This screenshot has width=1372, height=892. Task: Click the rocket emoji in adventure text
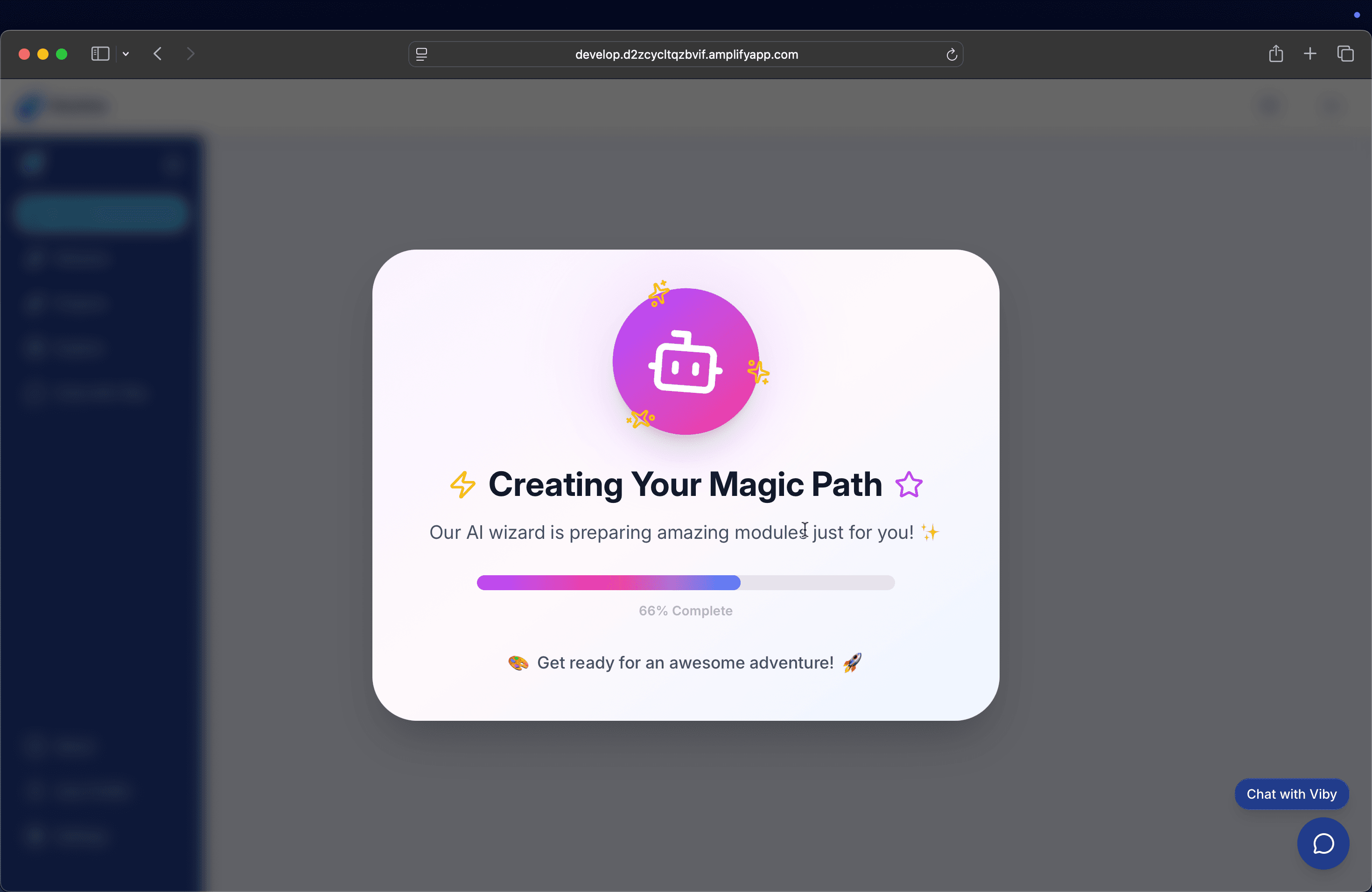(x=852, y=662)
